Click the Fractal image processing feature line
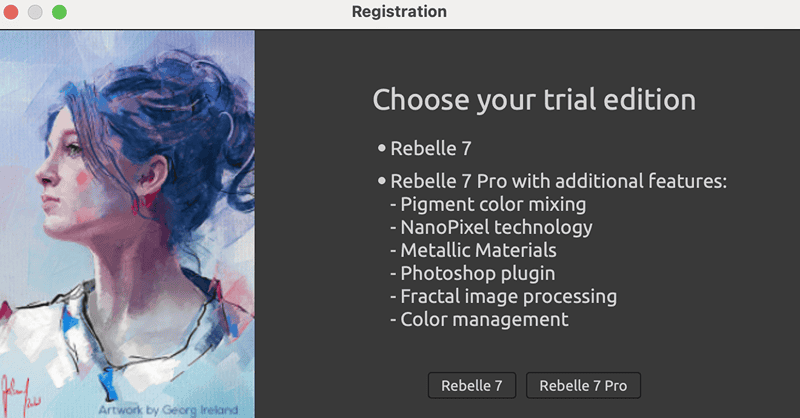Viewport: 800px width, 418px height. point(504,297)
